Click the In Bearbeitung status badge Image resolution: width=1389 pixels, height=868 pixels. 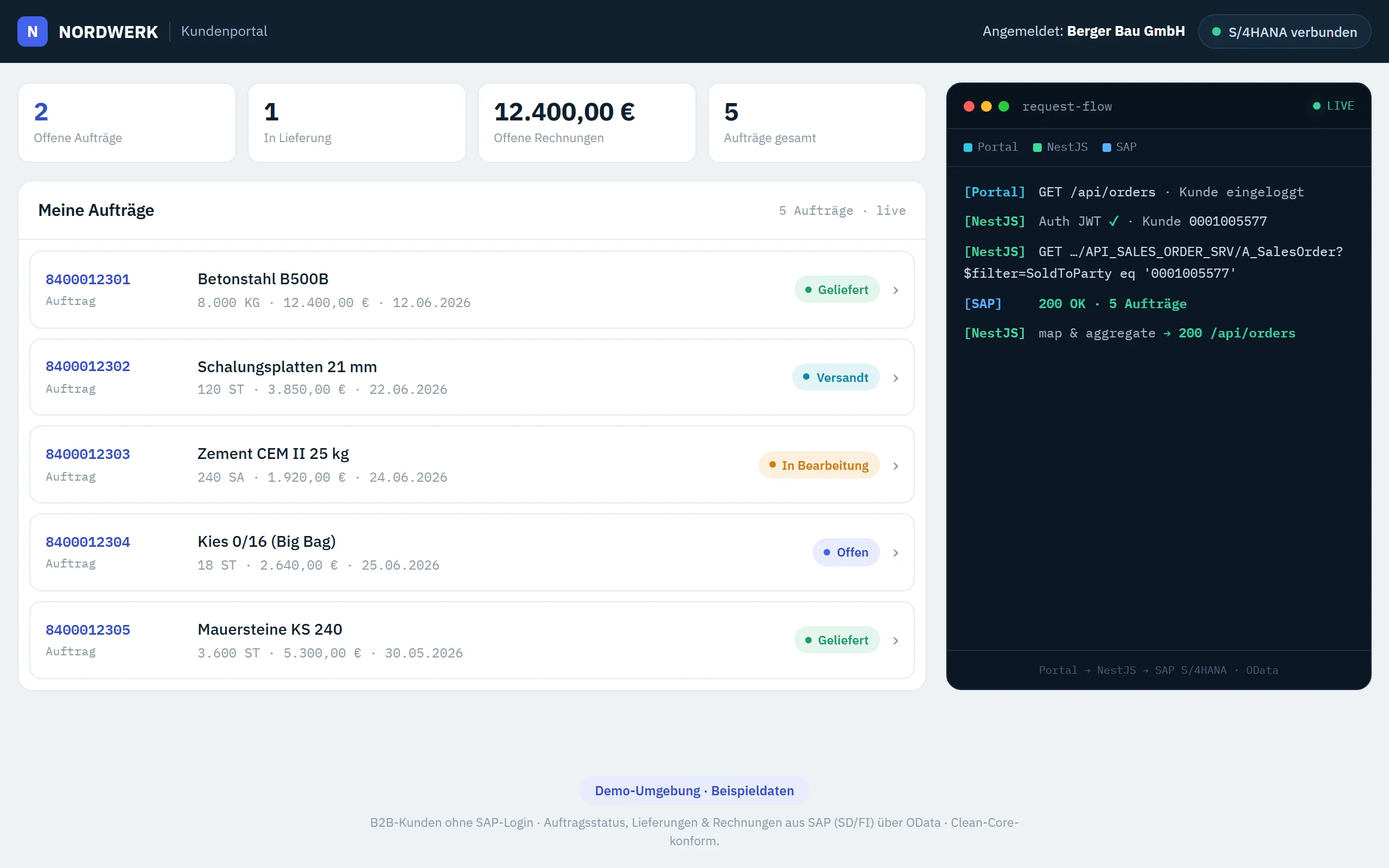[819, 465]
